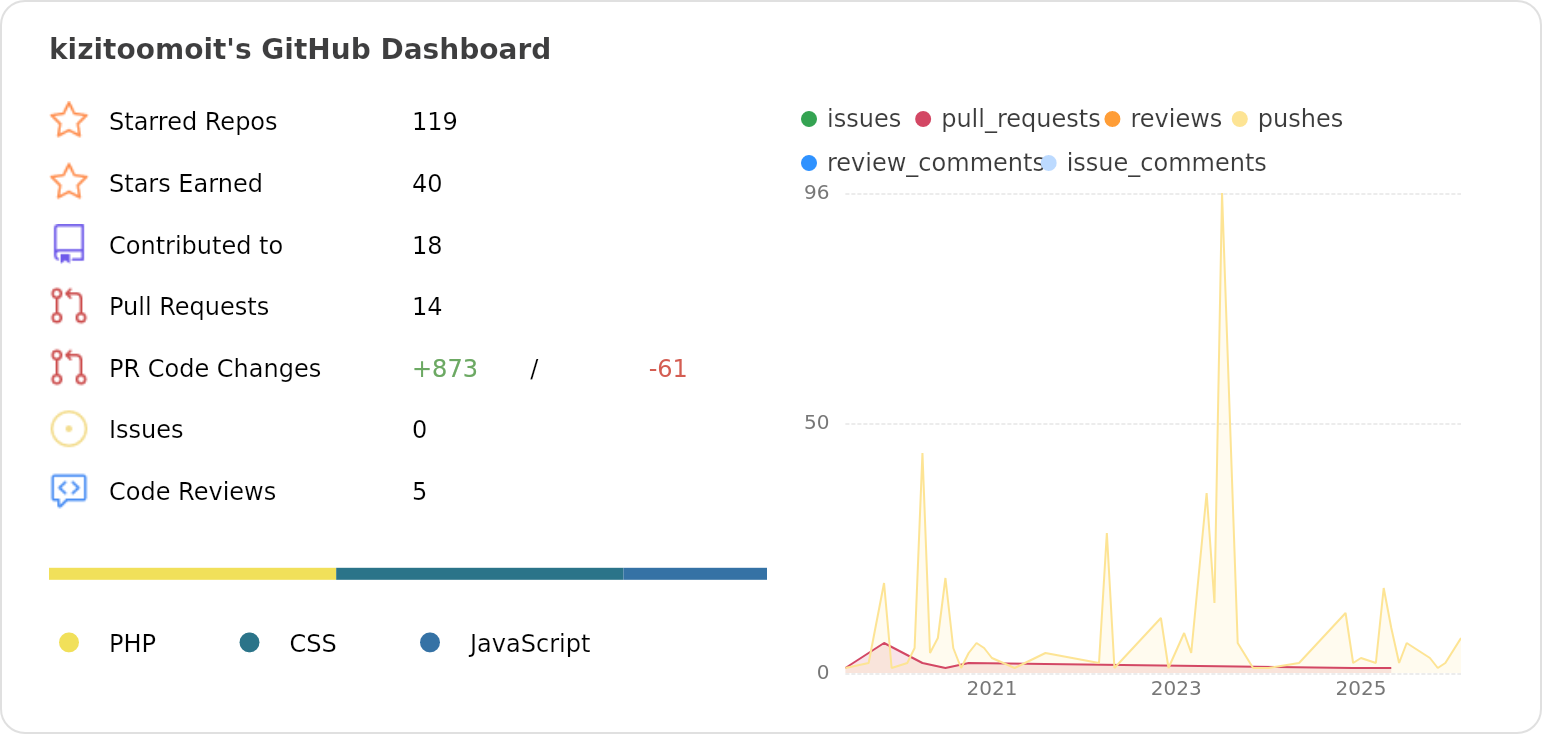Click the PR Code Changes merge icon
The height and width of the screenshot is (734, 1542).
coord(70,368)
